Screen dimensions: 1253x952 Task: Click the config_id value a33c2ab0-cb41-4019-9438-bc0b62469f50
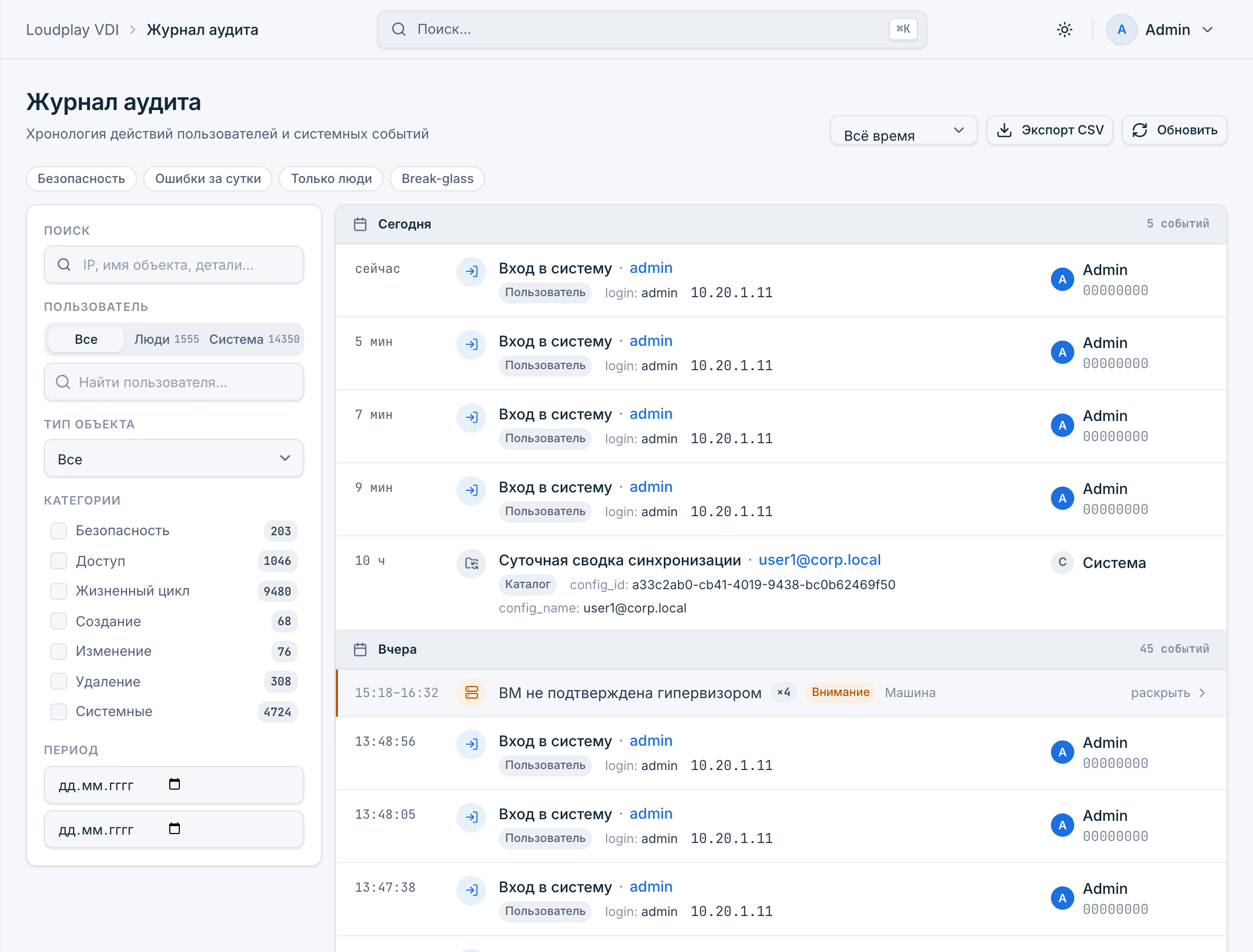point(763,585)
